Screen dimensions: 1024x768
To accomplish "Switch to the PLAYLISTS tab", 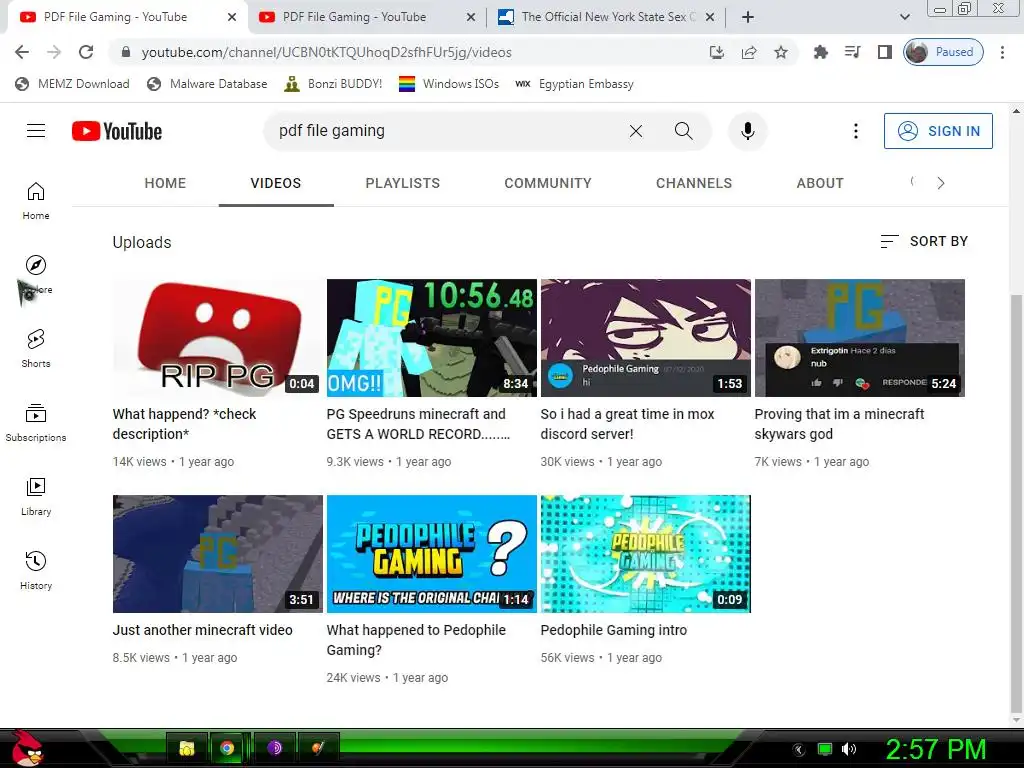I will [402, 184].
